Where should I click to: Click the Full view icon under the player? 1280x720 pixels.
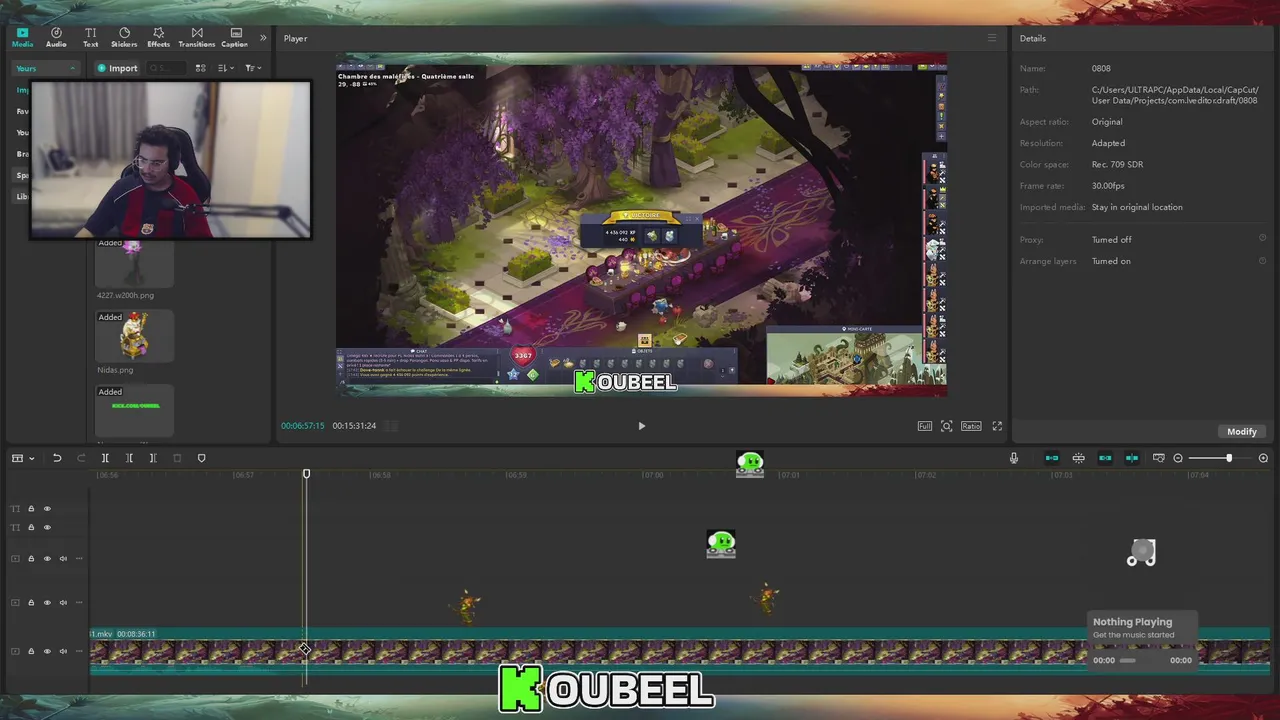(x=925, y=426)
